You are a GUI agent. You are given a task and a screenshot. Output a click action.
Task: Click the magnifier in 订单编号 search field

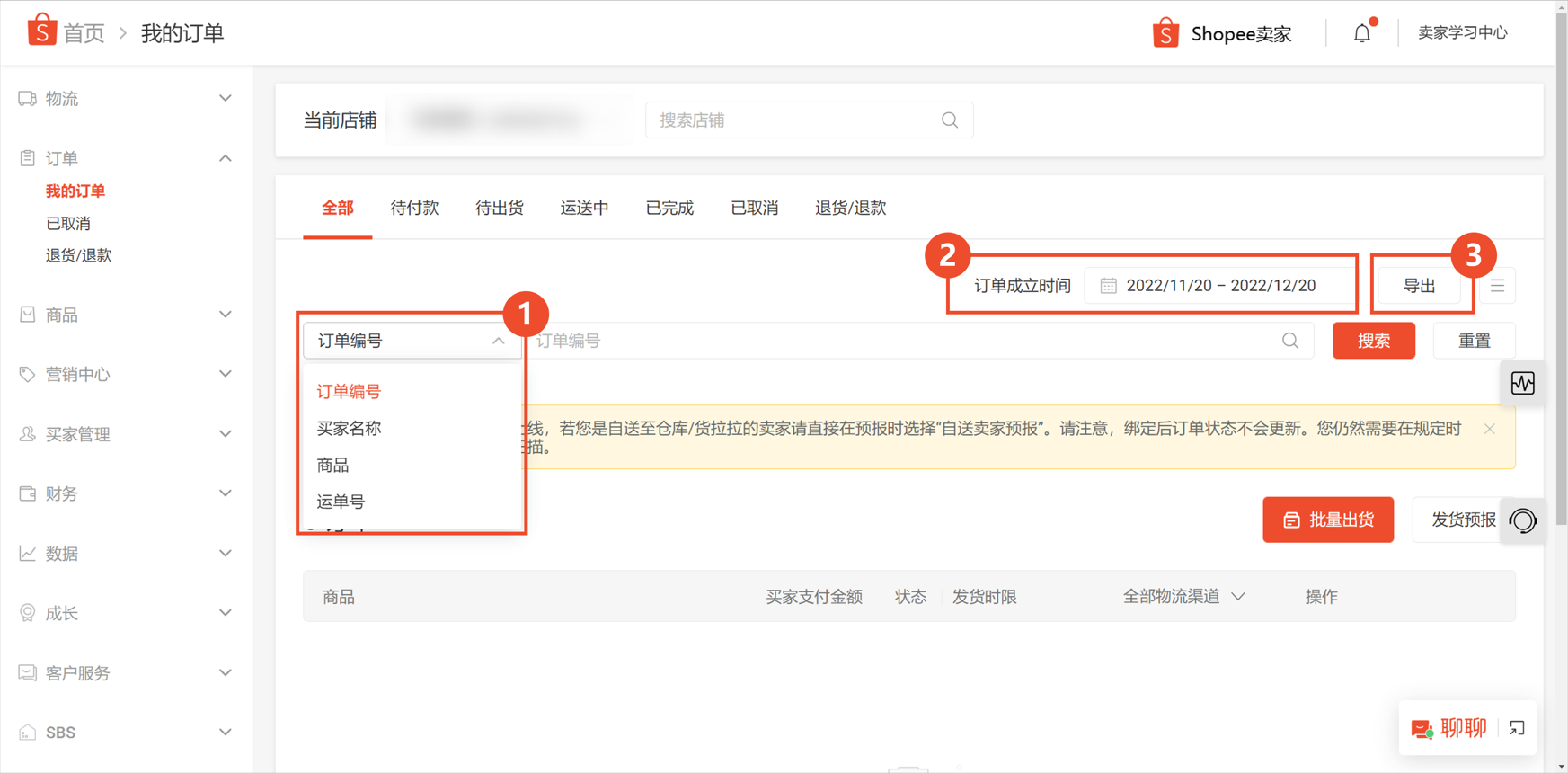[1290, 341]
